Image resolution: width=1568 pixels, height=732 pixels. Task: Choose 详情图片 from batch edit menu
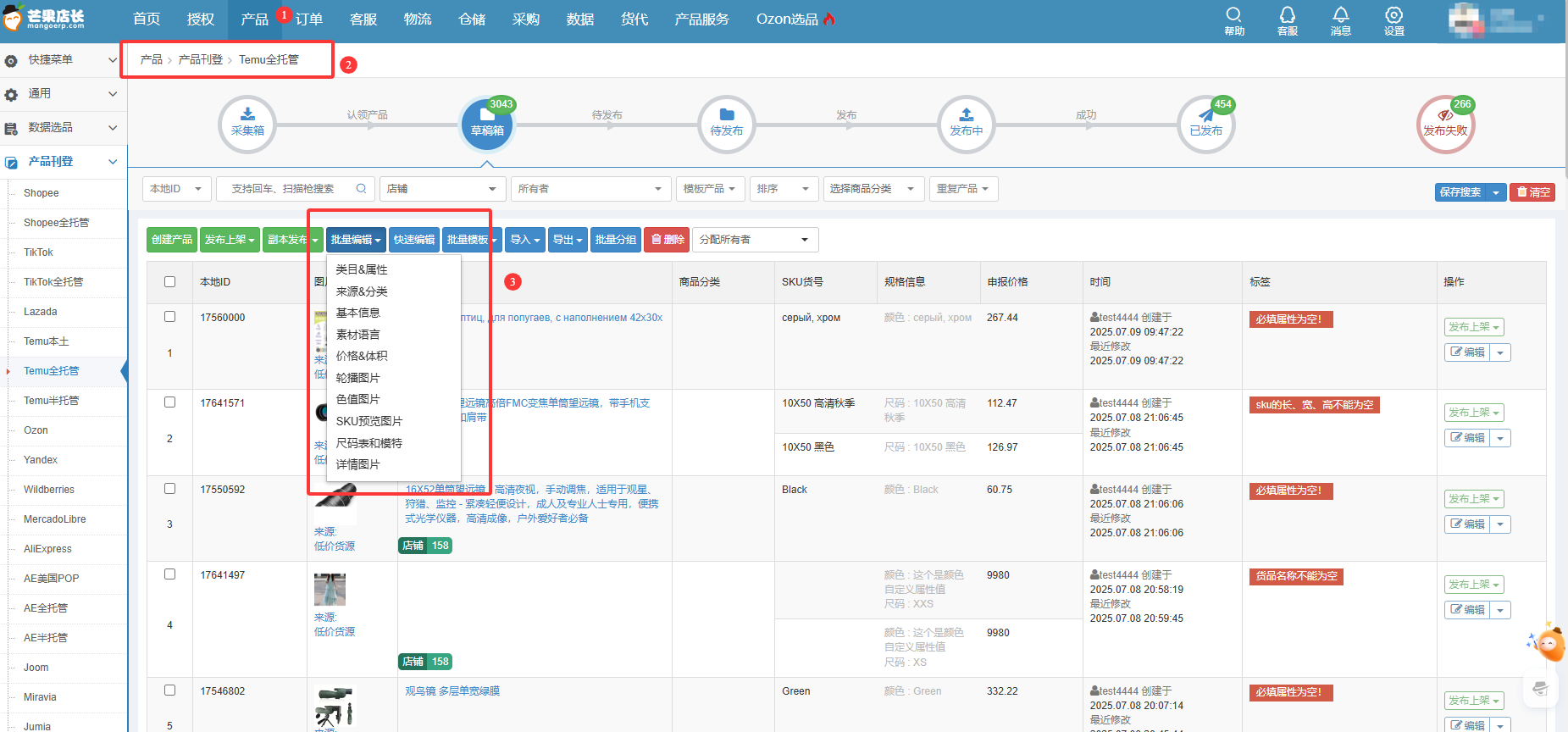358,464
